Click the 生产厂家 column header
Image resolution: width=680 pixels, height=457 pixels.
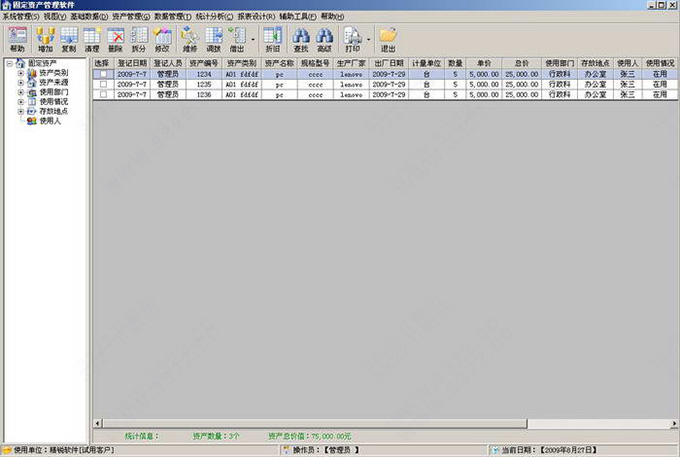[x=351, y=63]
